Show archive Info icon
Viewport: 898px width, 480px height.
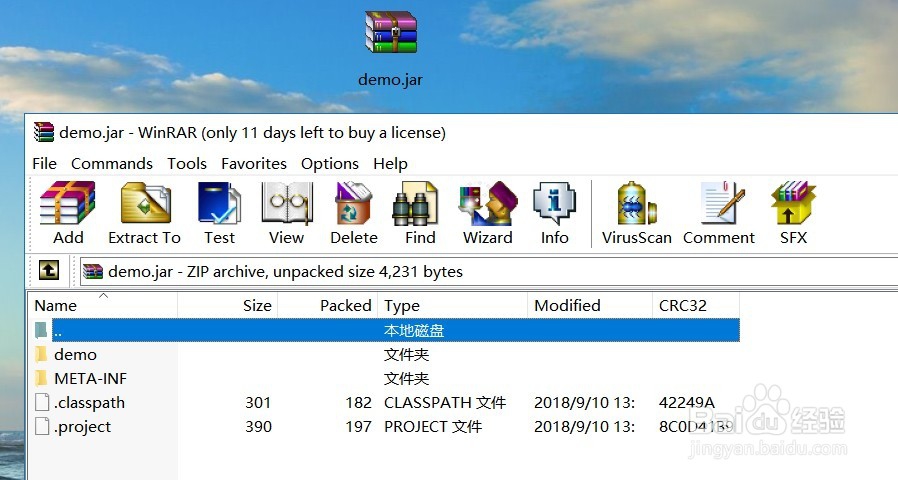[x=554, y=203]
